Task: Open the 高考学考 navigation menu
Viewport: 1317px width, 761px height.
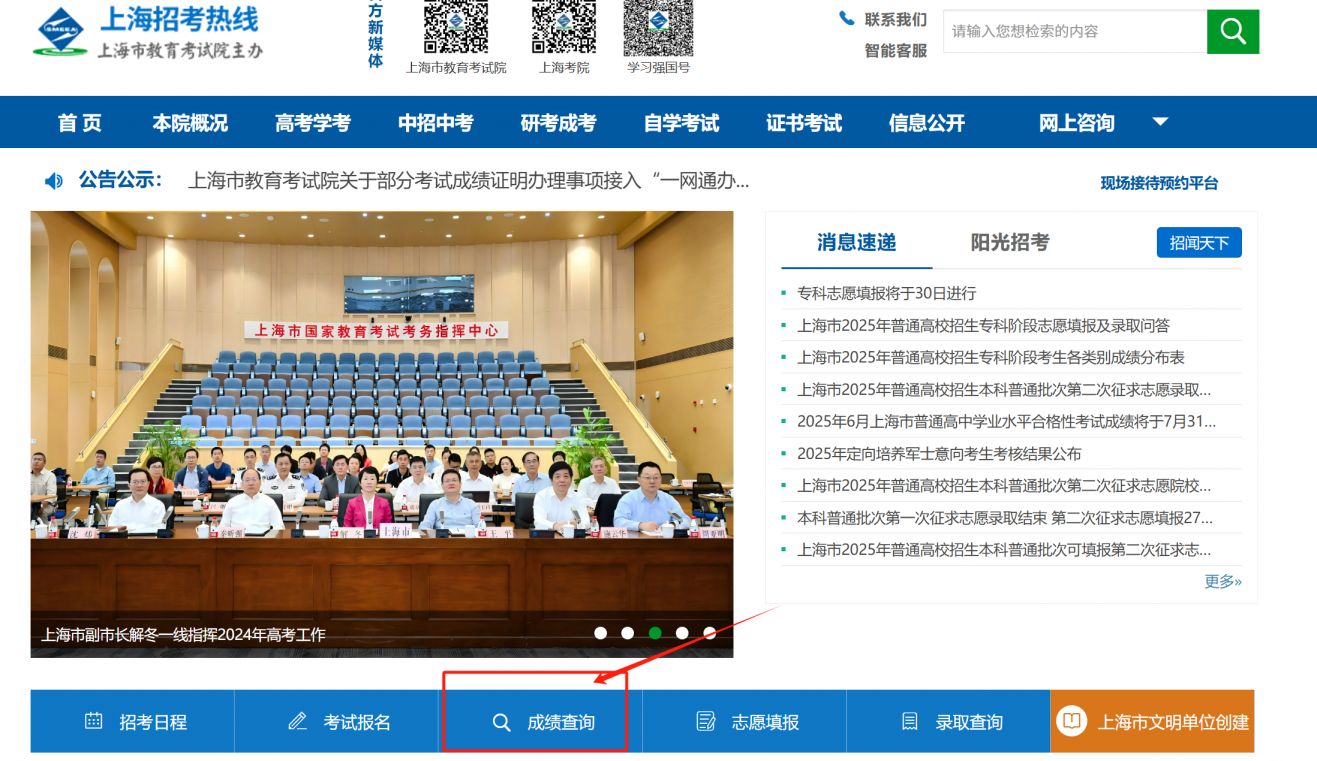Action: click(313, 123)
